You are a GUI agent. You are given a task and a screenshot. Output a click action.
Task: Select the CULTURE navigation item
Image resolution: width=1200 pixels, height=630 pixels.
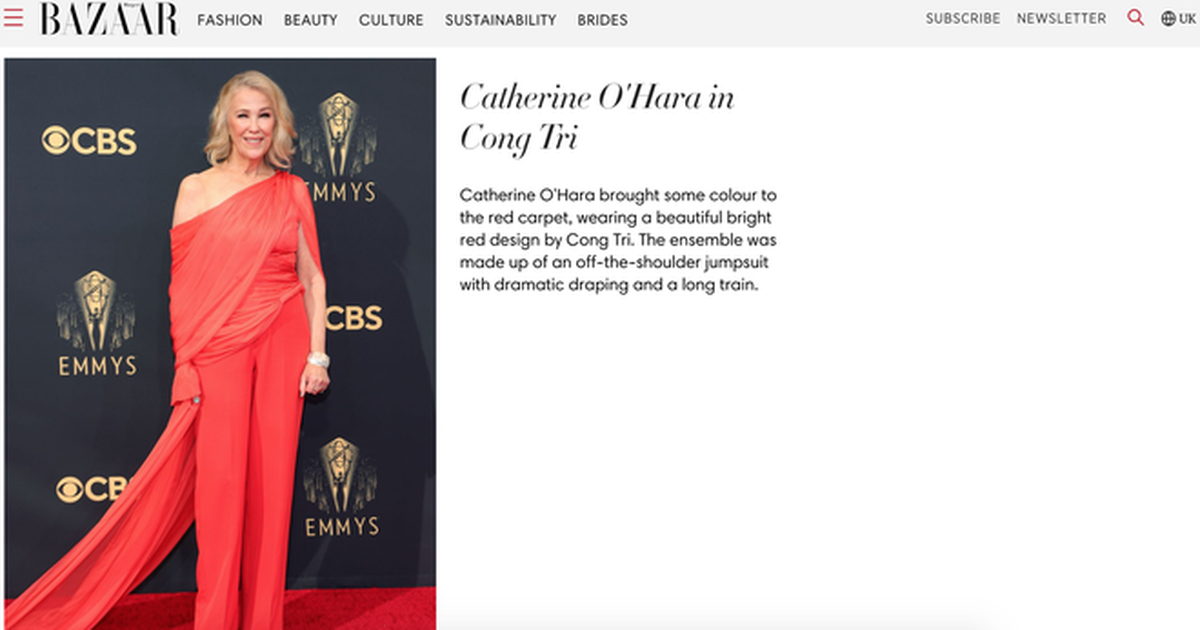391,20
